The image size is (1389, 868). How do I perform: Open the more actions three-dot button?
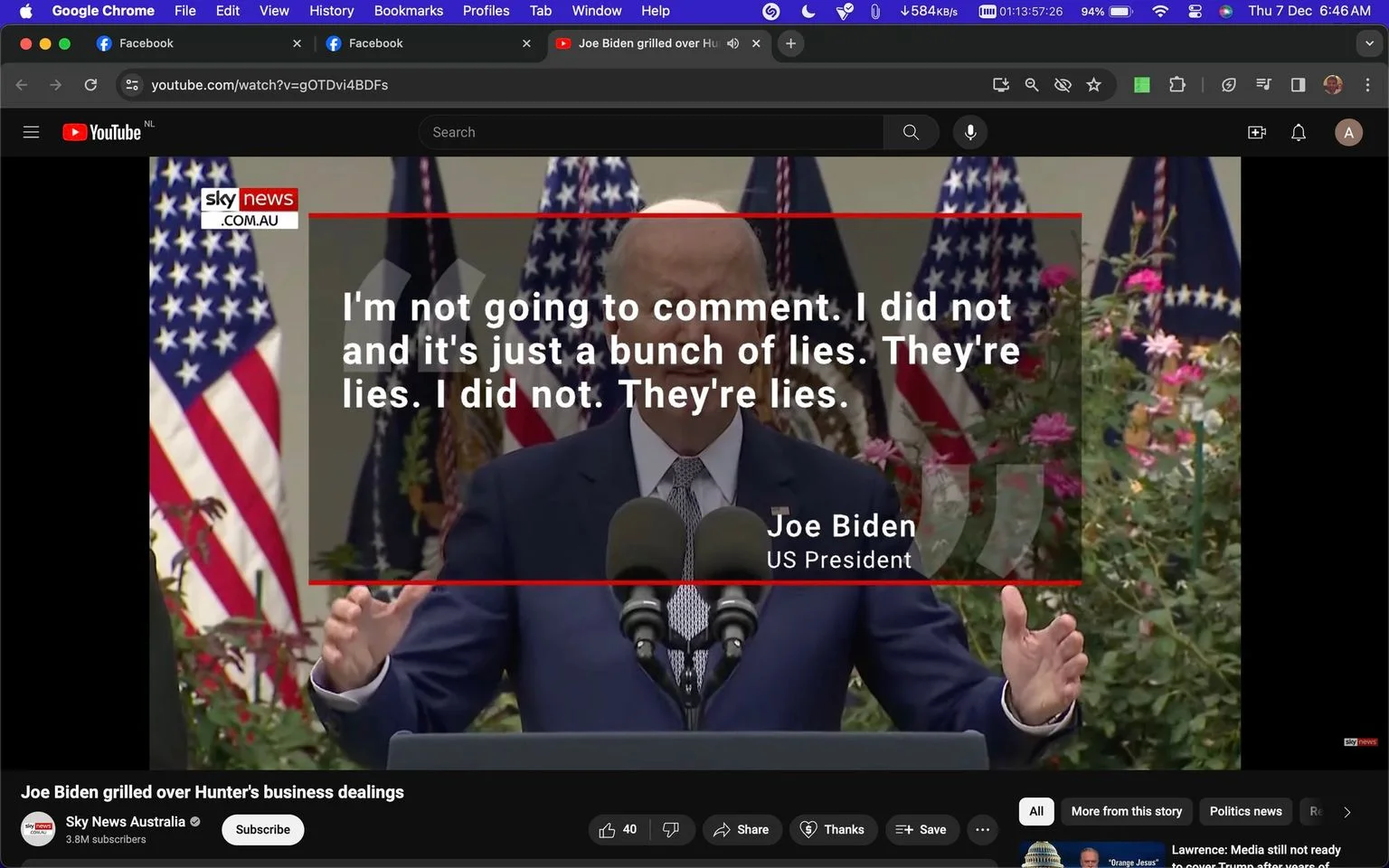983,829
